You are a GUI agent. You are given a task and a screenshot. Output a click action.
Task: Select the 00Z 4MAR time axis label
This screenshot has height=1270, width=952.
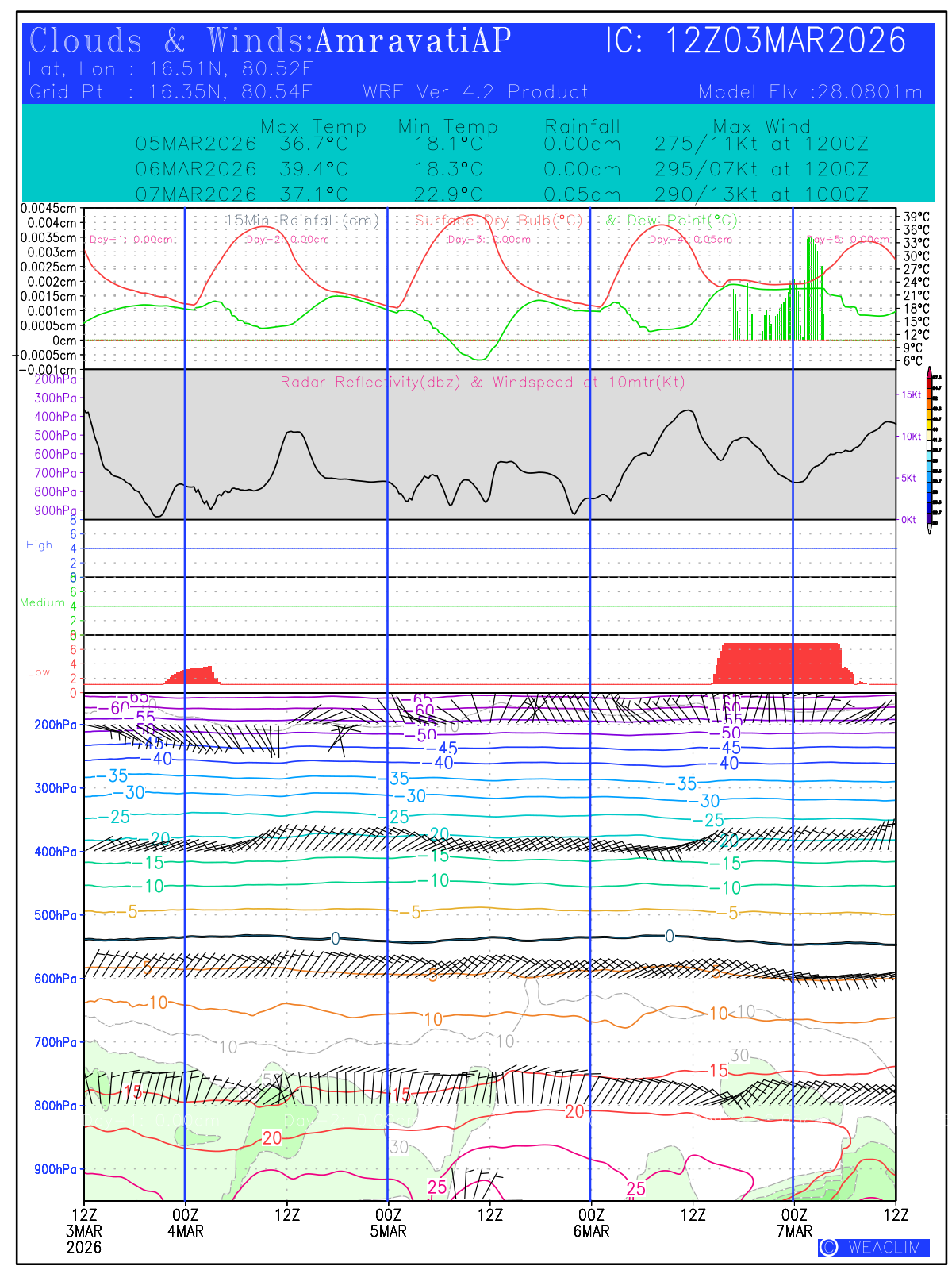click(185, 1223)
